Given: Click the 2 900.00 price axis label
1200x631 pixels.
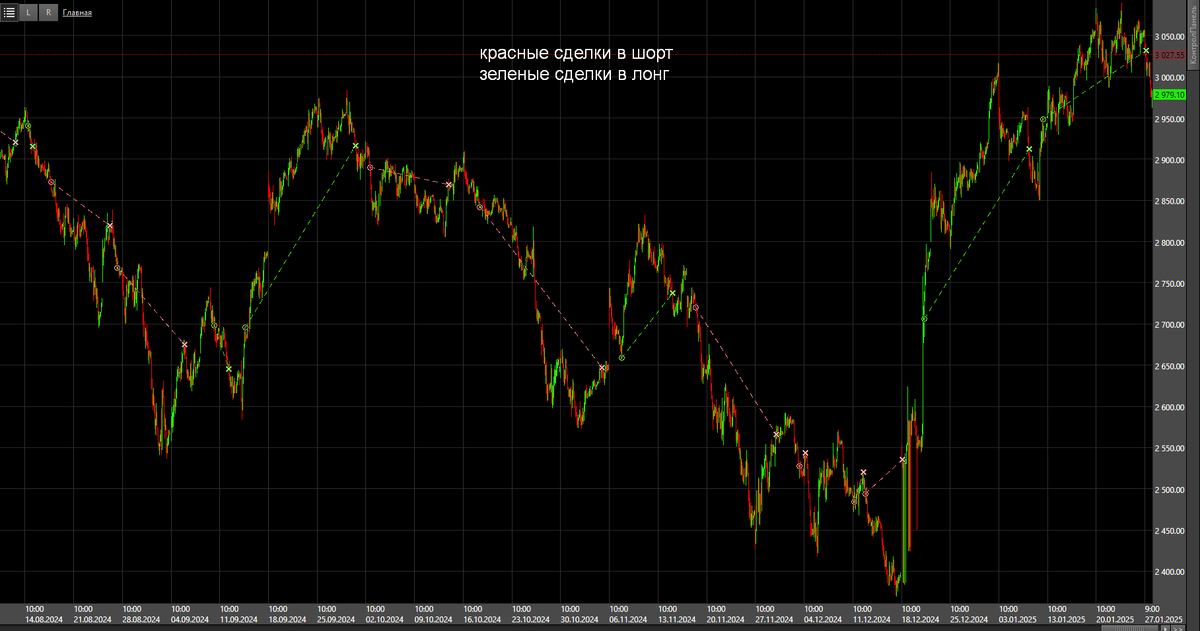Looking at the screenshot, I should tap(1169, 160).
